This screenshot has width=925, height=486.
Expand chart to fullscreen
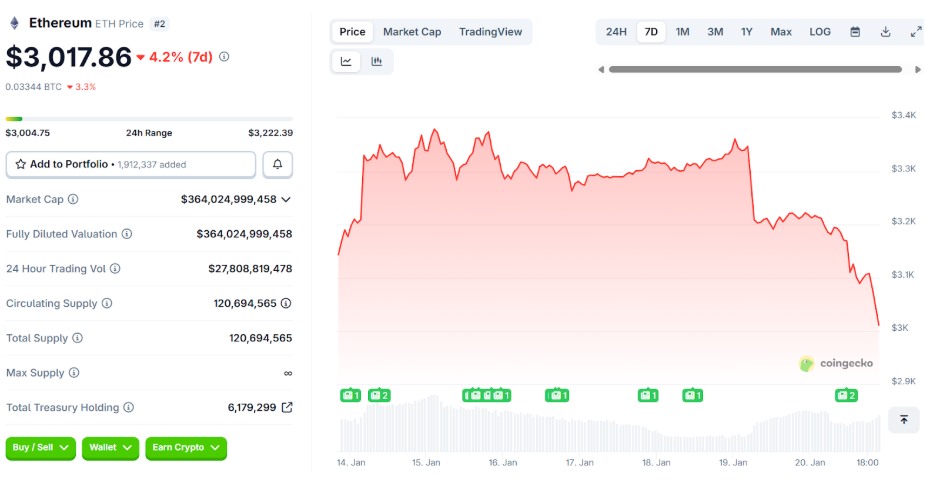pos(915,32)
